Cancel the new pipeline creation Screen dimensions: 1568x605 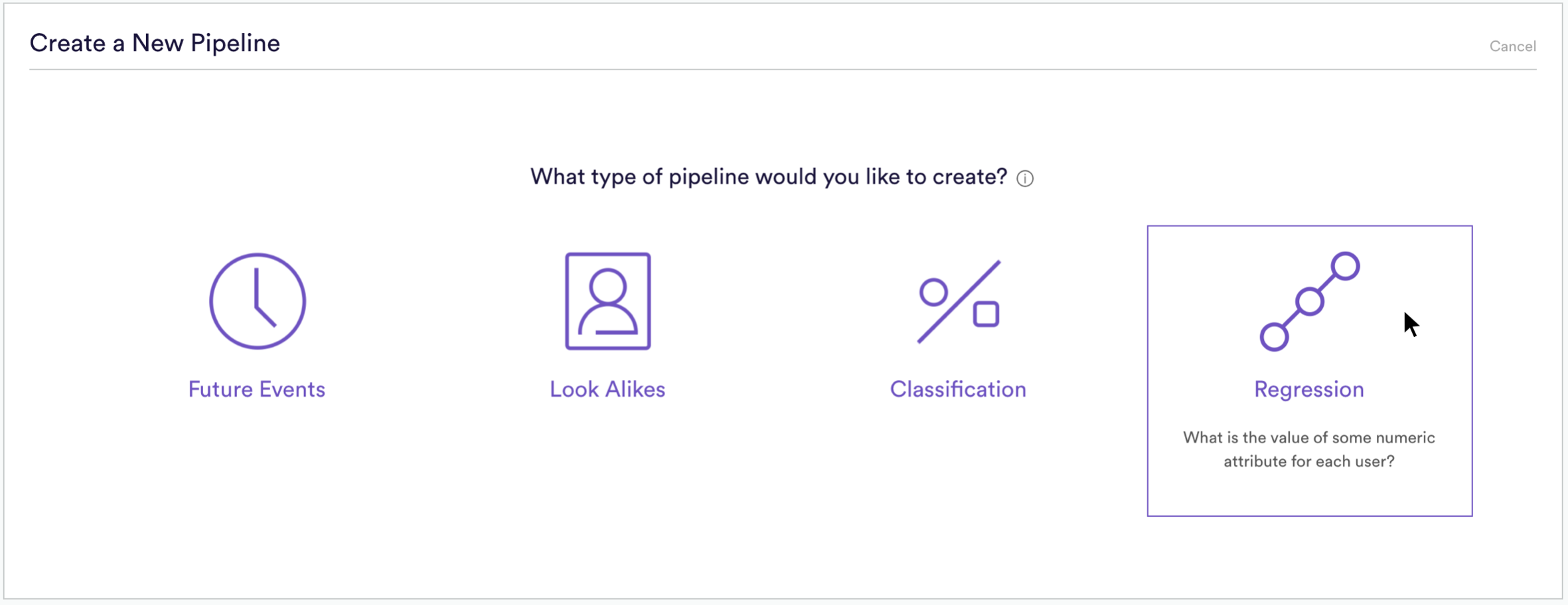(x=1512, y=46)
